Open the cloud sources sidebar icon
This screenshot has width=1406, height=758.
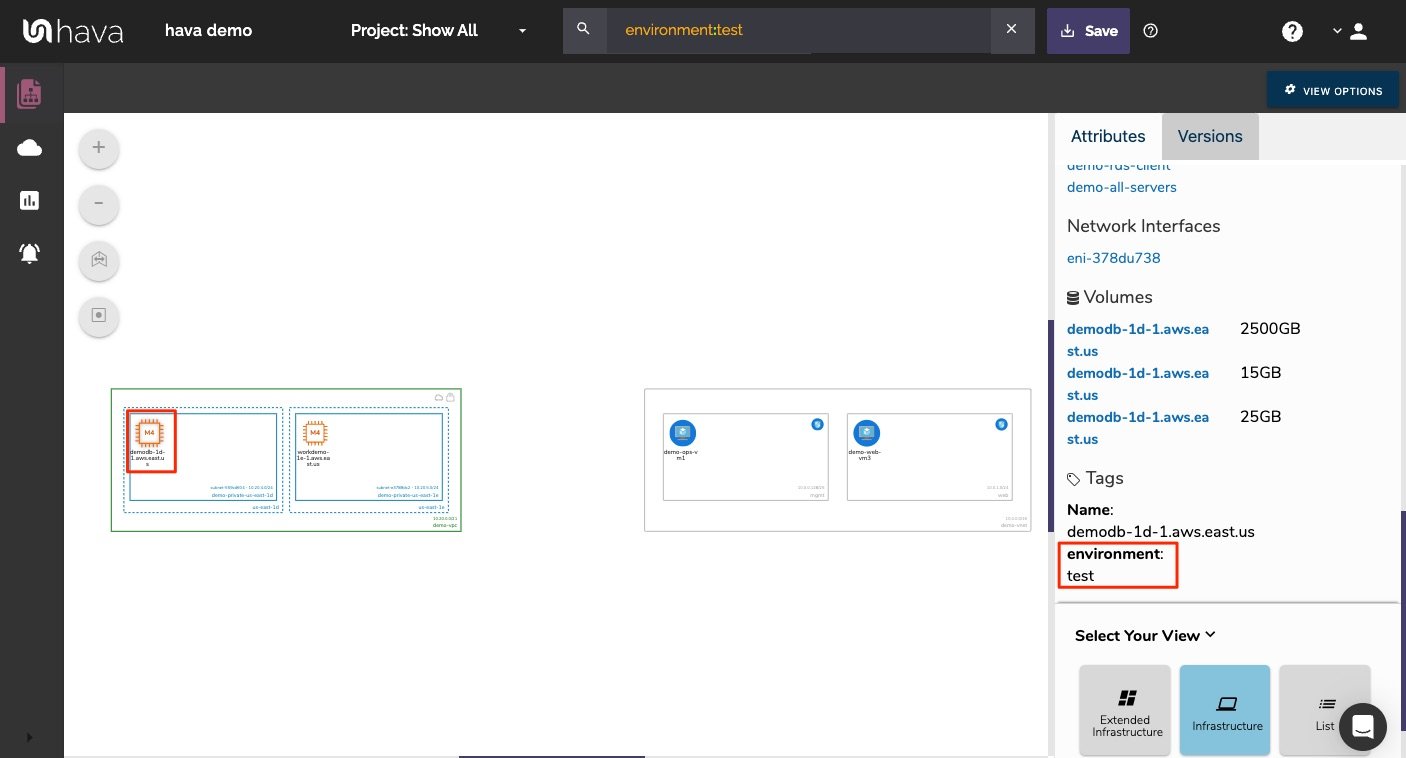coord(30,148)
